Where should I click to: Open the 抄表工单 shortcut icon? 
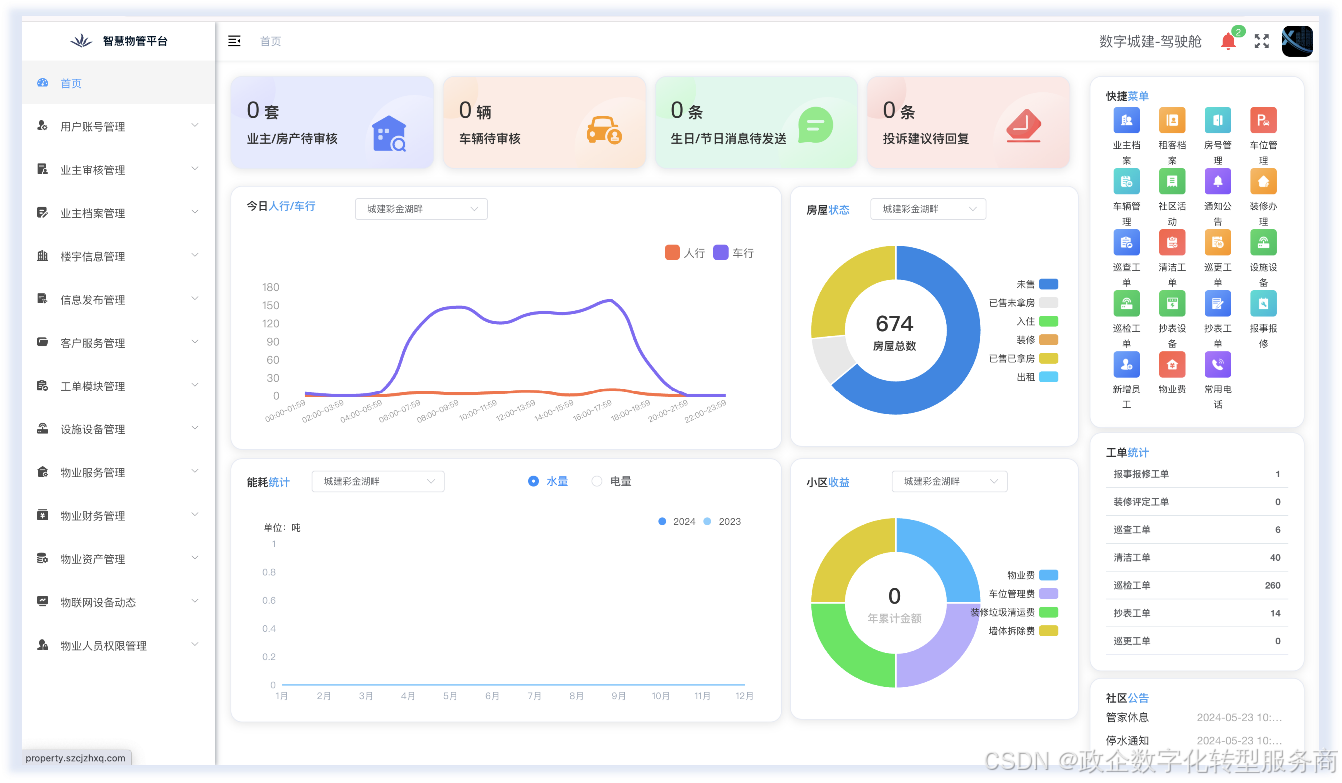click(x=1218, y=303)
